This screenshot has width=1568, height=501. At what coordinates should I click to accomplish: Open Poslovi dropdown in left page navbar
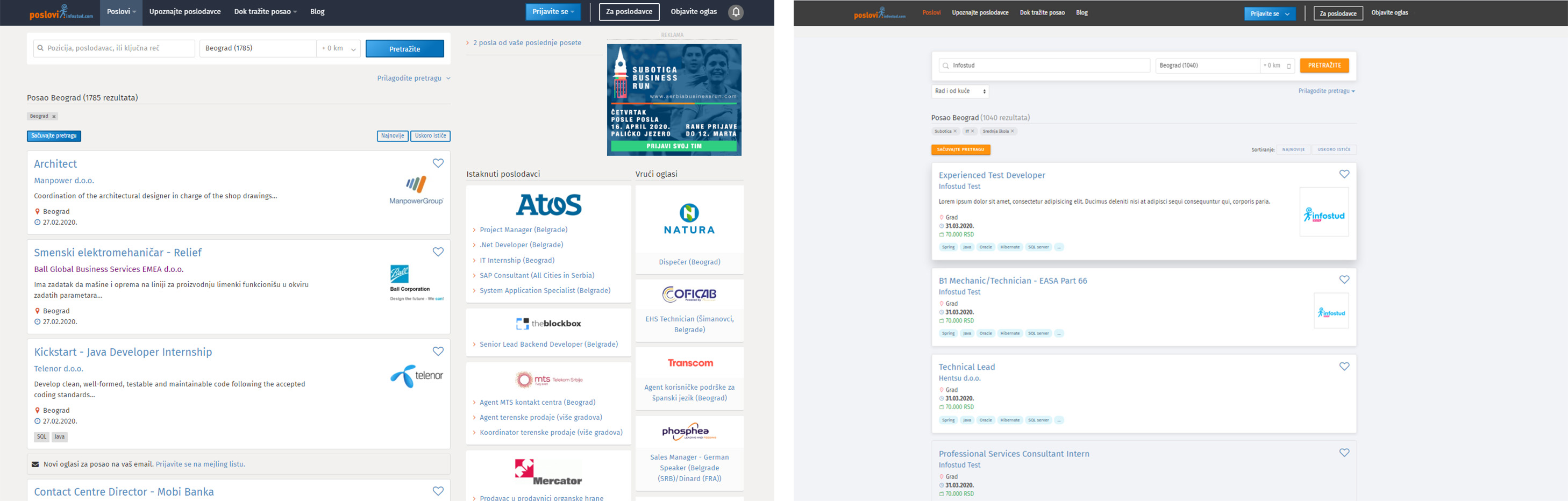(x=121, y=12)
